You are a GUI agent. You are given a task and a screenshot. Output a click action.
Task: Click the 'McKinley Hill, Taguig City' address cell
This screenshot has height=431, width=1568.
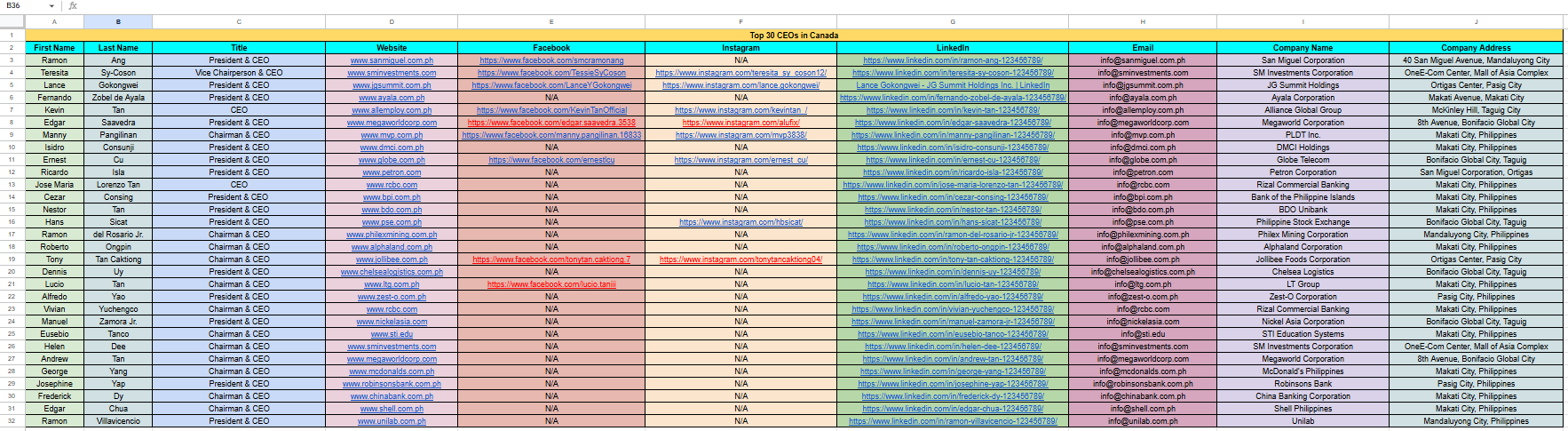tap(1477, 110)
